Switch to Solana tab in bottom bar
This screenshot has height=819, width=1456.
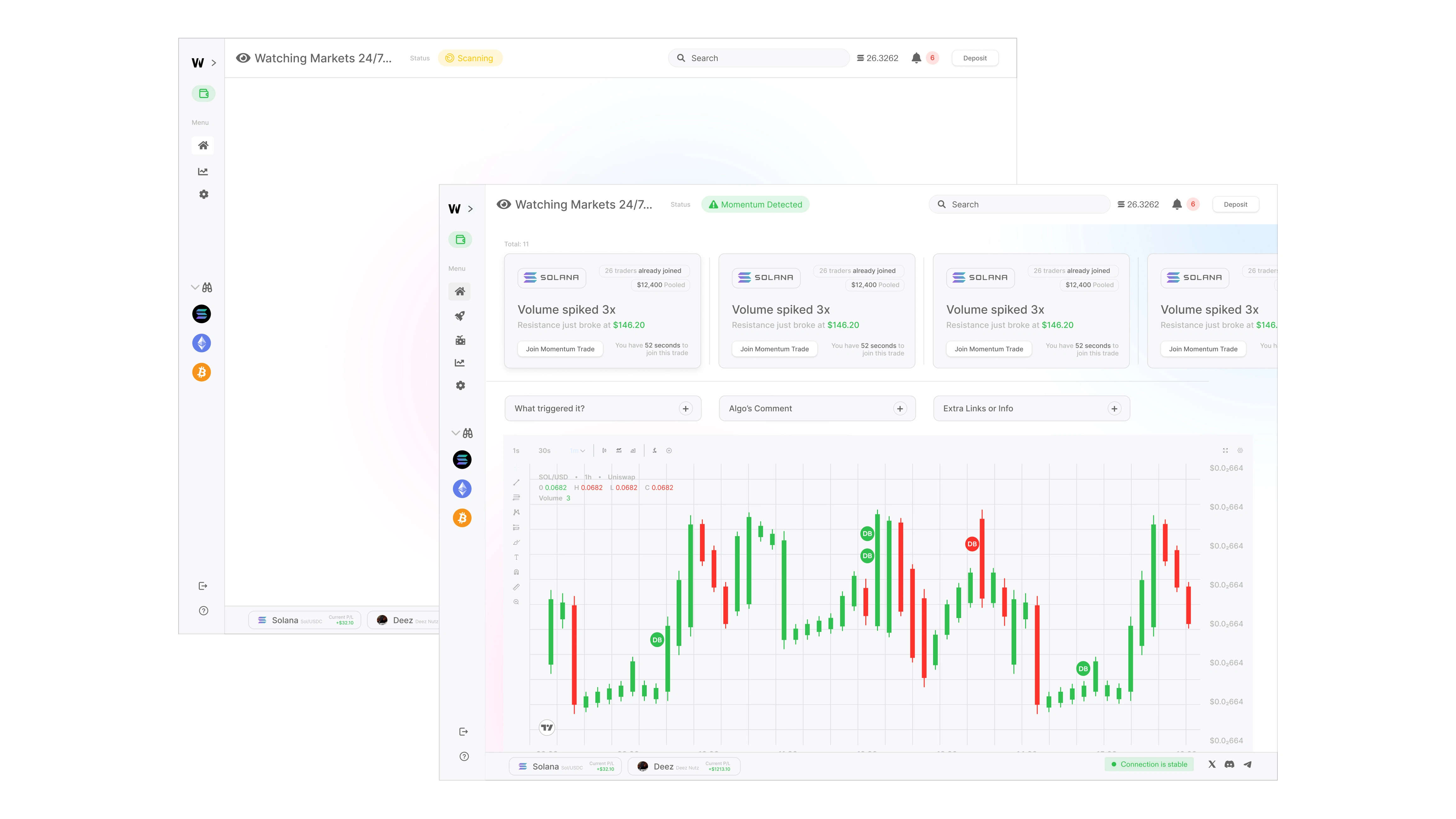click(x=565, y=766)
